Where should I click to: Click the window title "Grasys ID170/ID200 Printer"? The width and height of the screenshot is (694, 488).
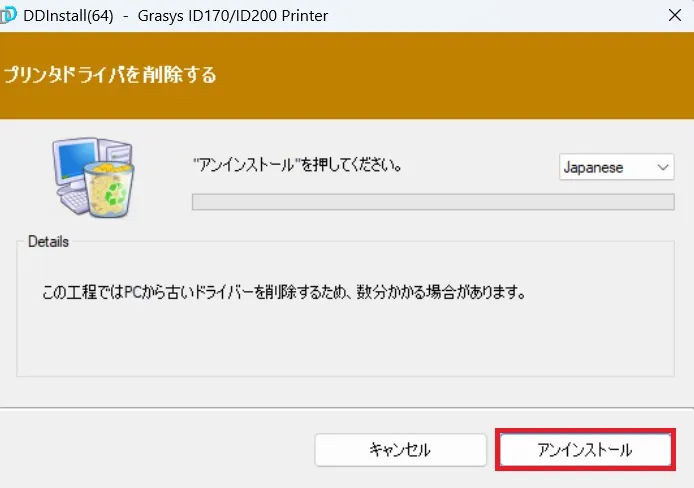pyautogui.click(x=233, y=16)
